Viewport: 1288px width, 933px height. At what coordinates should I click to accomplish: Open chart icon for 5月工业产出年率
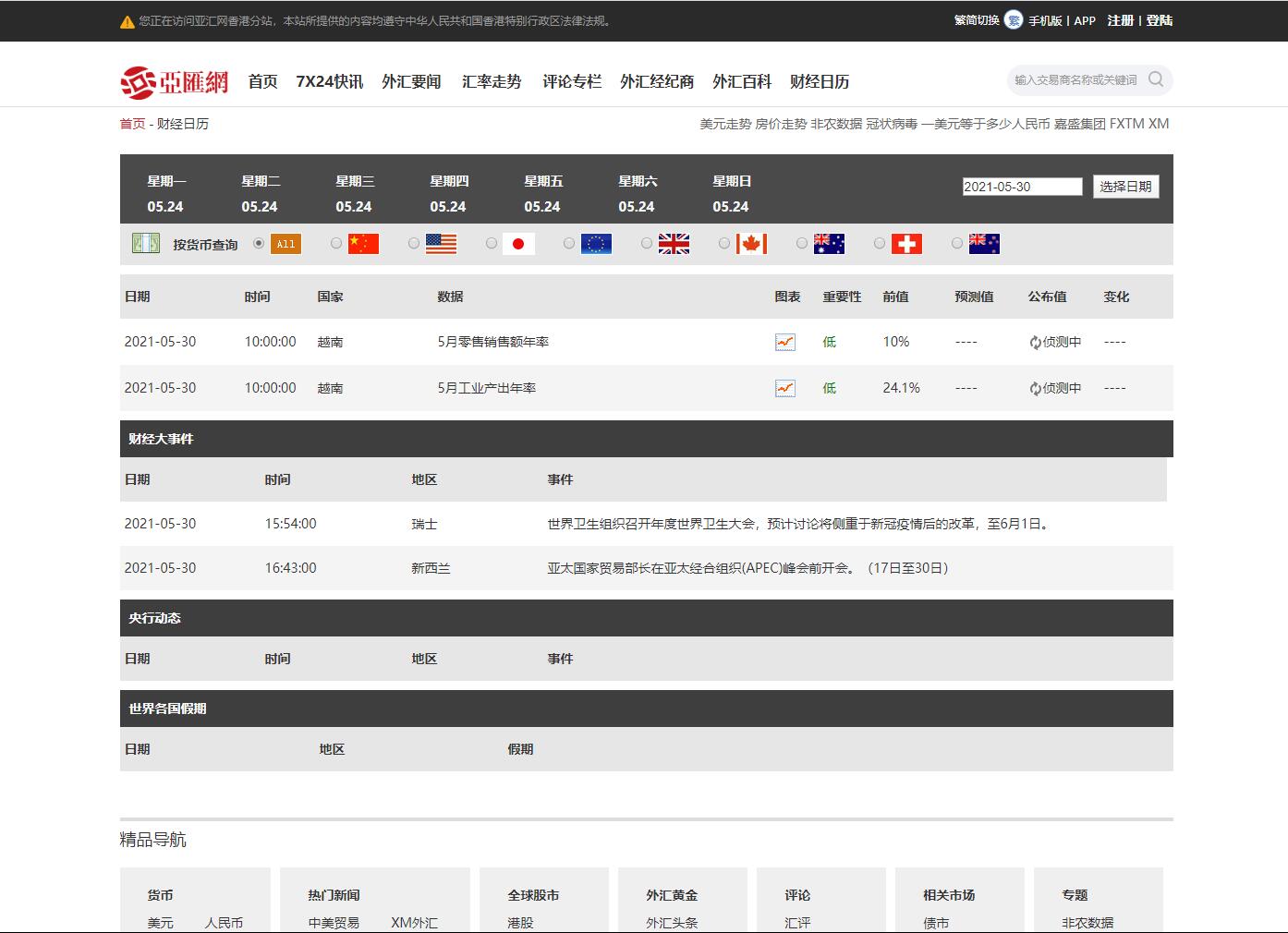tap(784, 388)
